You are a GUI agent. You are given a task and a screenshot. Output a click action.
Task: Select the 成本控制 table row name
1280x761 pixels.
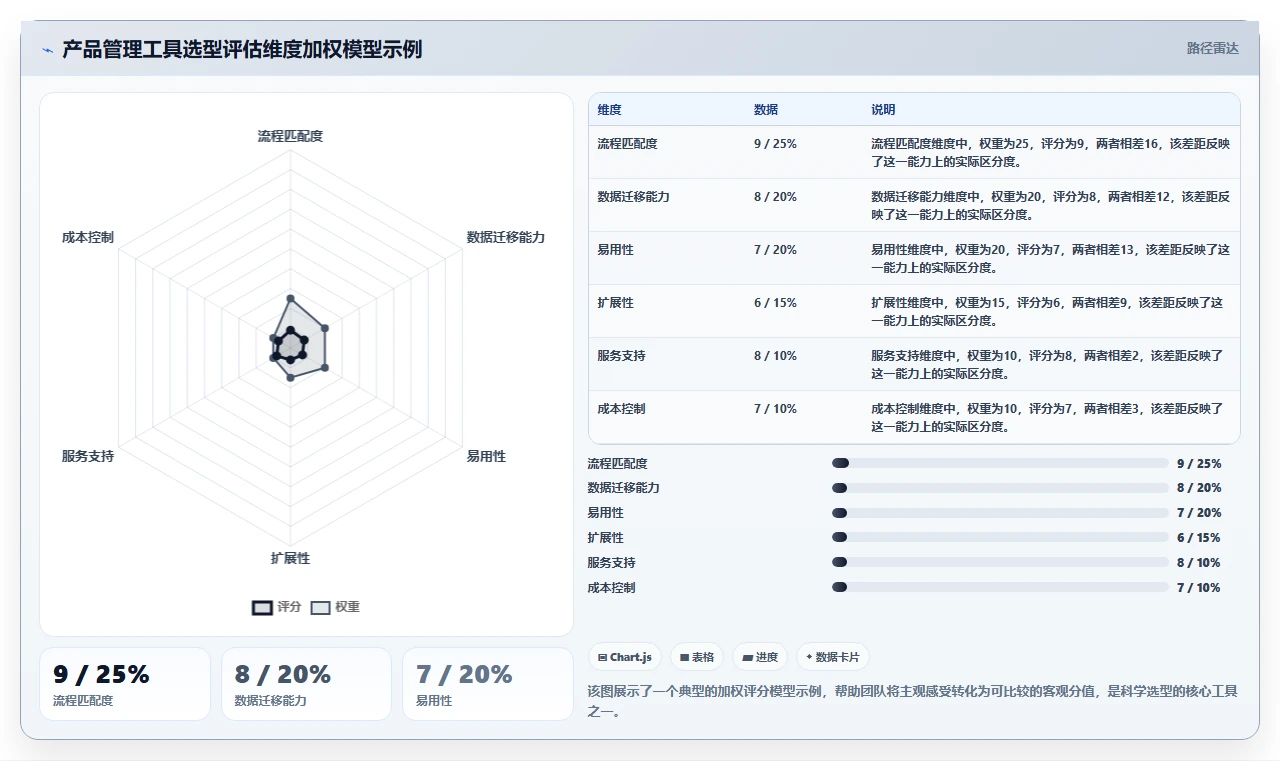coord(621,409)
